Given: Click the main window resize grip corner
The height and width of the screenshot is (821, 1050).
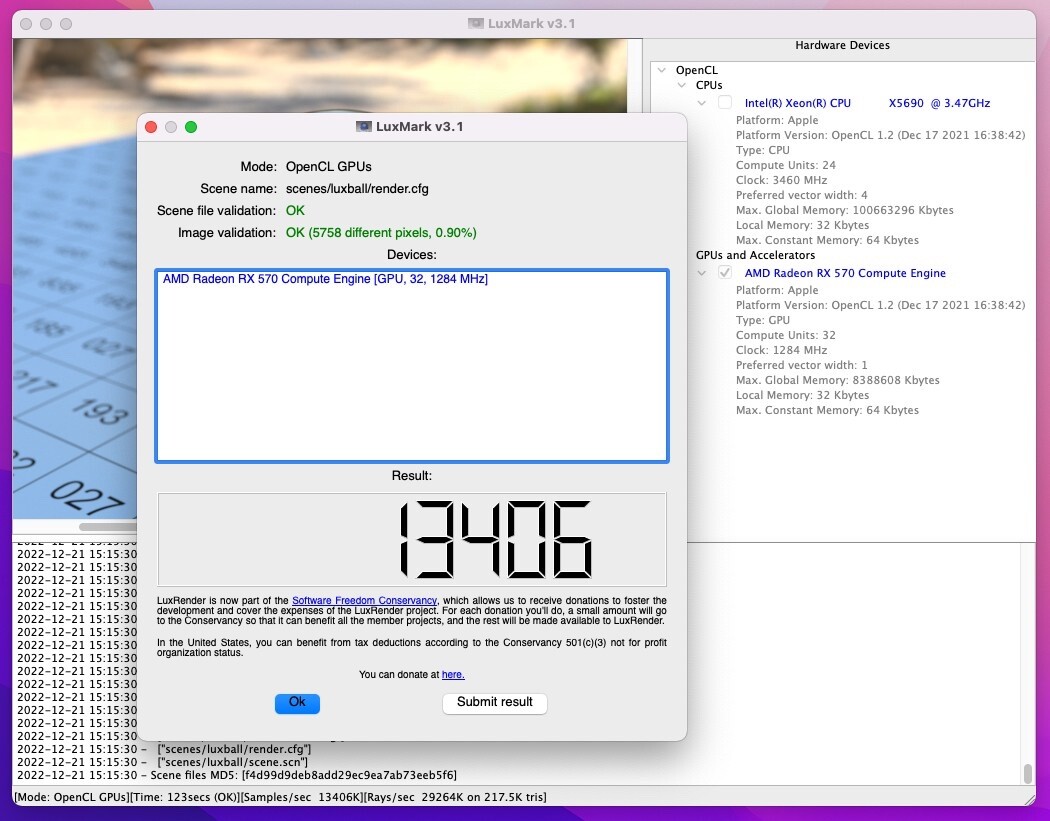Looking at the screenshot, I should pyautogui.click(x=1029, y=798).
